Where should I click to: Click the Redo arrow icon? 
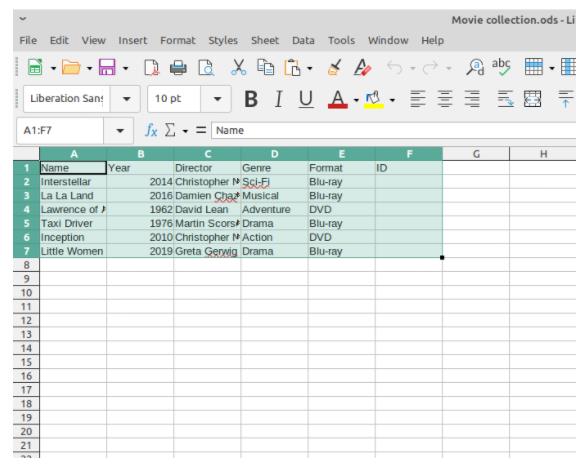(x=430, y=68)
